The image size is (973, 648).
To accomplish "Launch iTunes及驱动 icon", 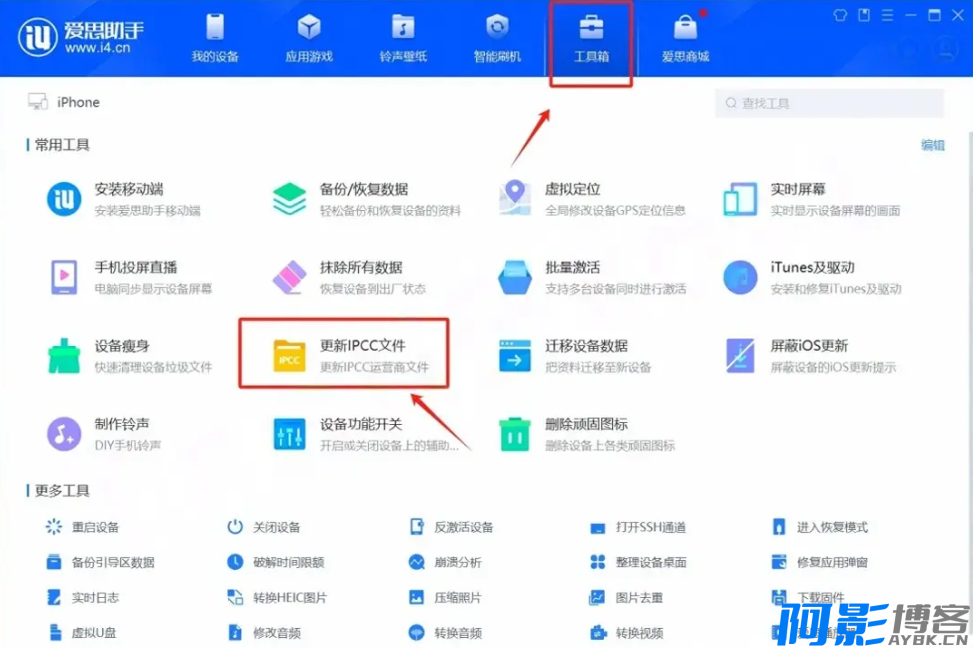I will (x=740, y=277).
